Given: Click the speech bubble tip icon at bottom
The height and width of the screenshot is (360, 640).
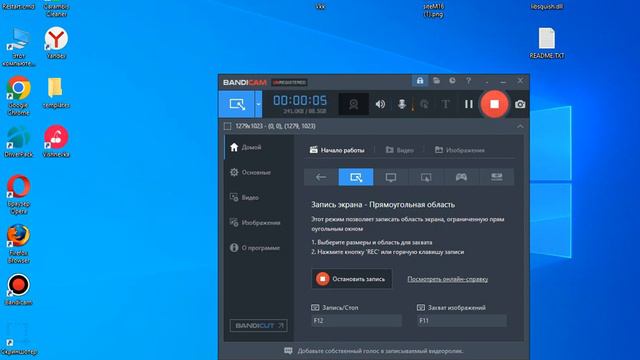Looking at the screenshot, I should pos(288,351).
